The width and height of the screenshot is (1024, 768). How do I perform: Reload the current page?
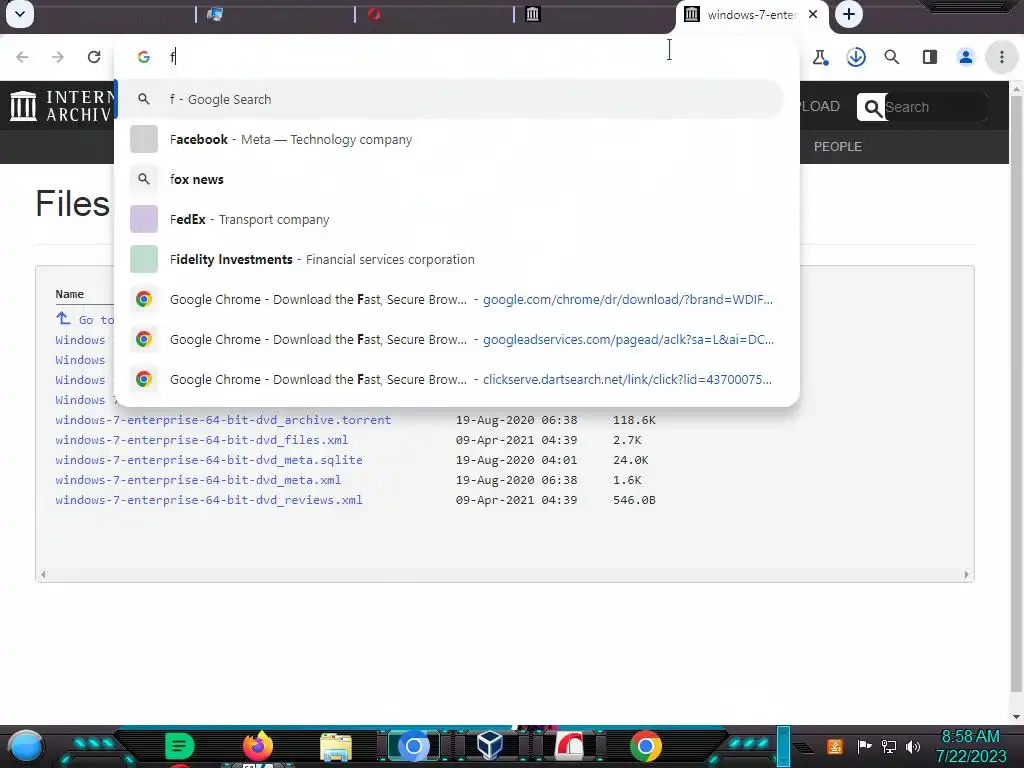94,57
